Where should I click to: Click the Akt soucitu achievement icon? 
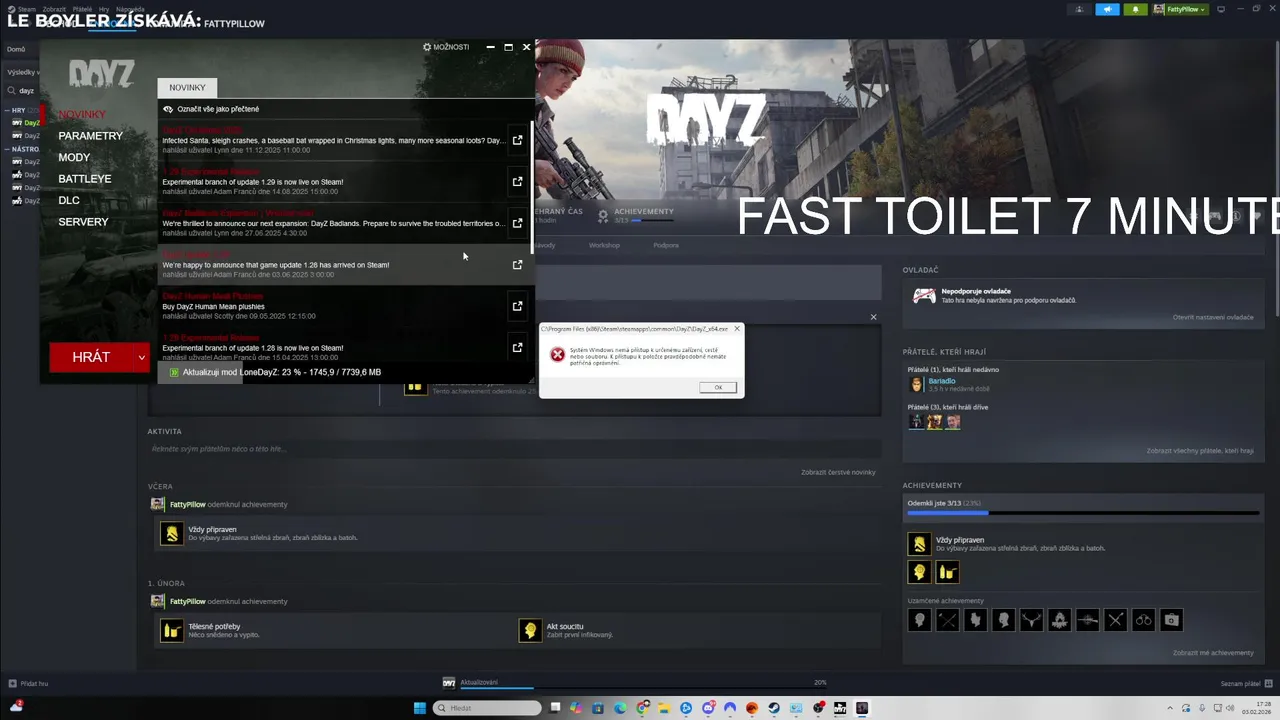tap(530, 630)
